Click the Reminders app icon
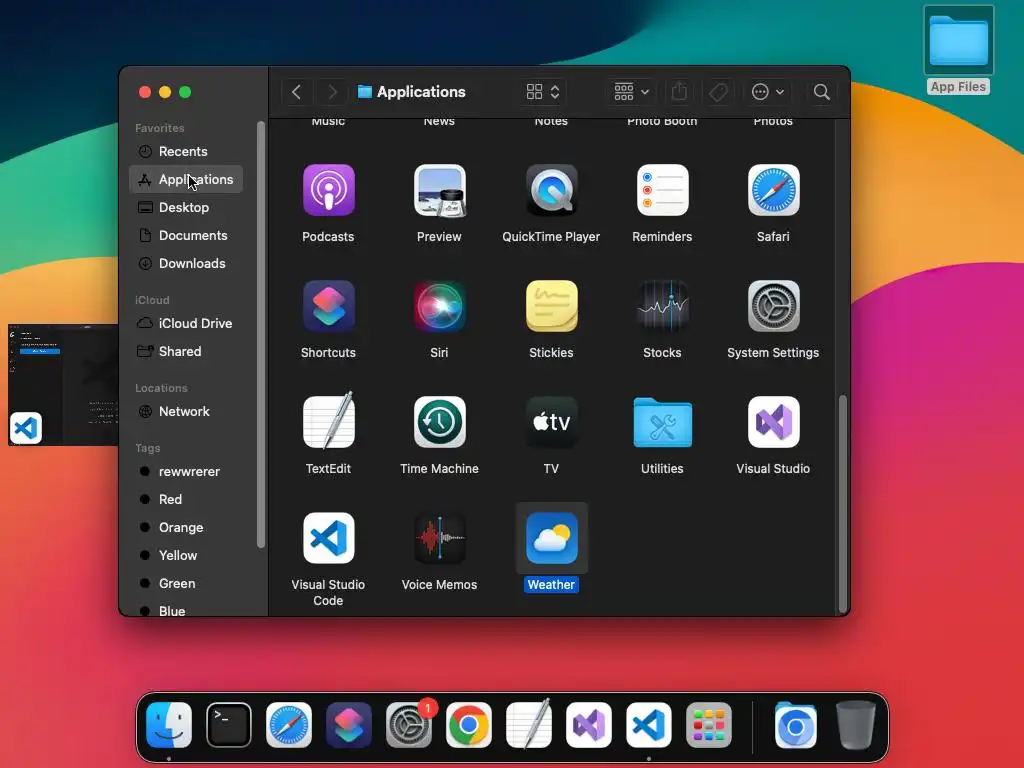Image resolution: width=1024 pixels, height=768 pixels. click(x=662, y=190)
